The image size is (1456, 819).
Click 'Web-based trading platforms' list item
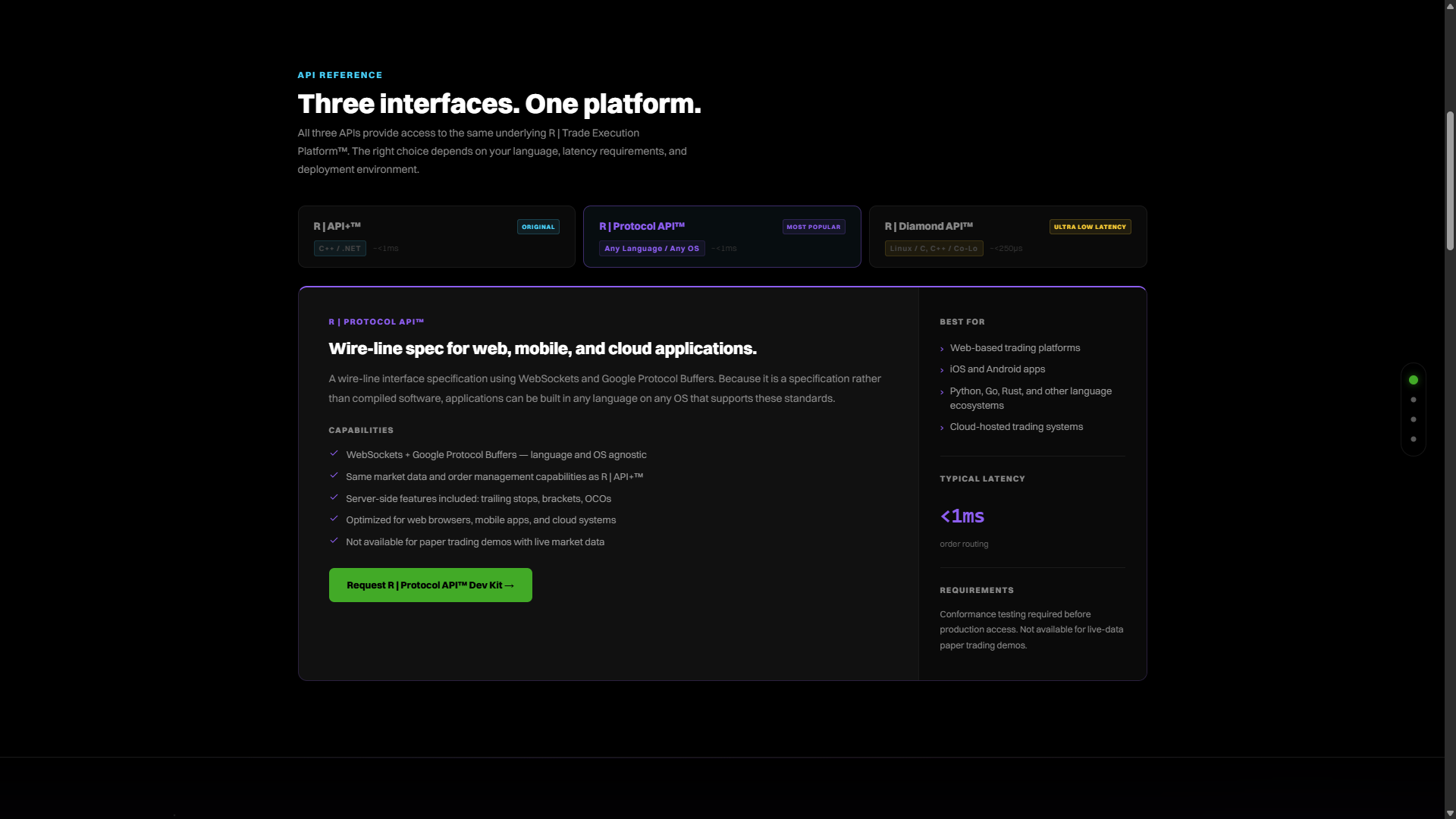point(1015,348)
